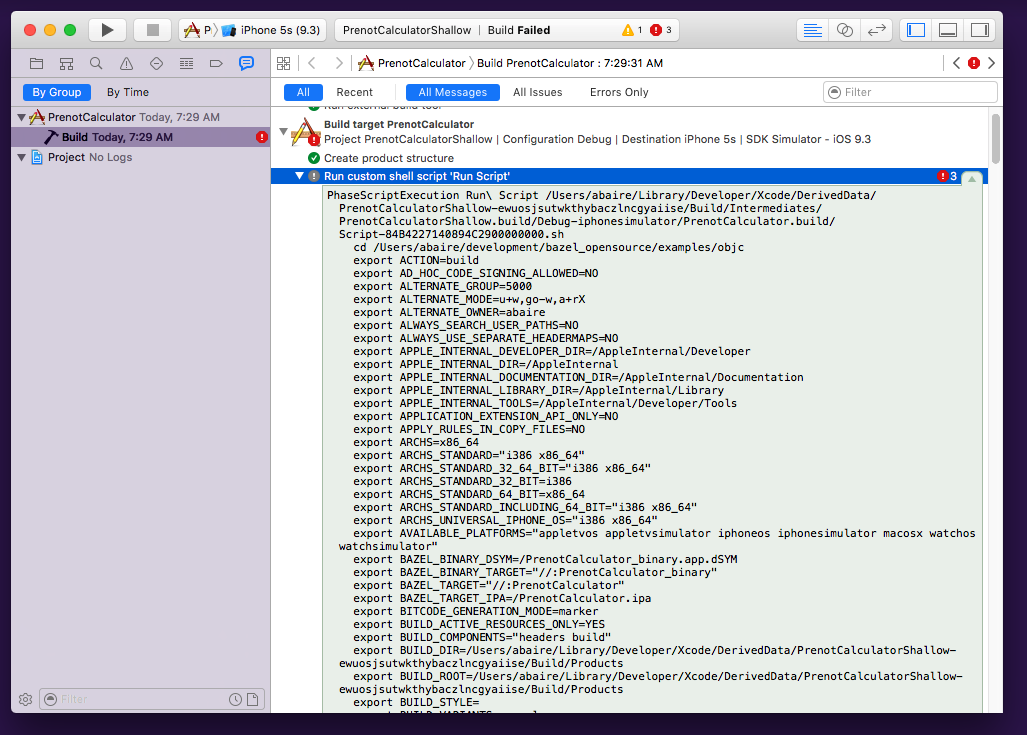Click the 3 errors badge on script row
1027x735 pixels.
(947, 176)
